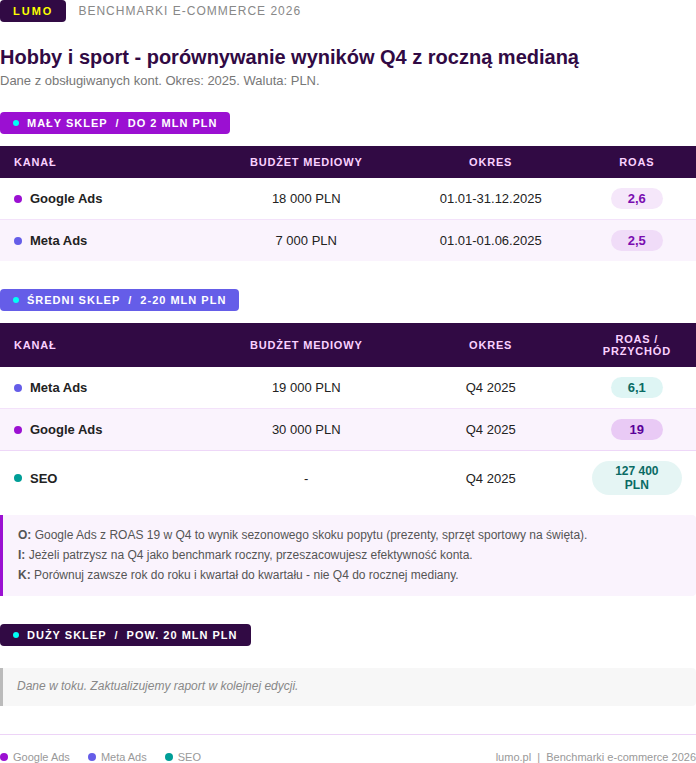Click the 'DUŻY SKLEP / POW. 20 MLN PLN' badge

tap(125, 635)
